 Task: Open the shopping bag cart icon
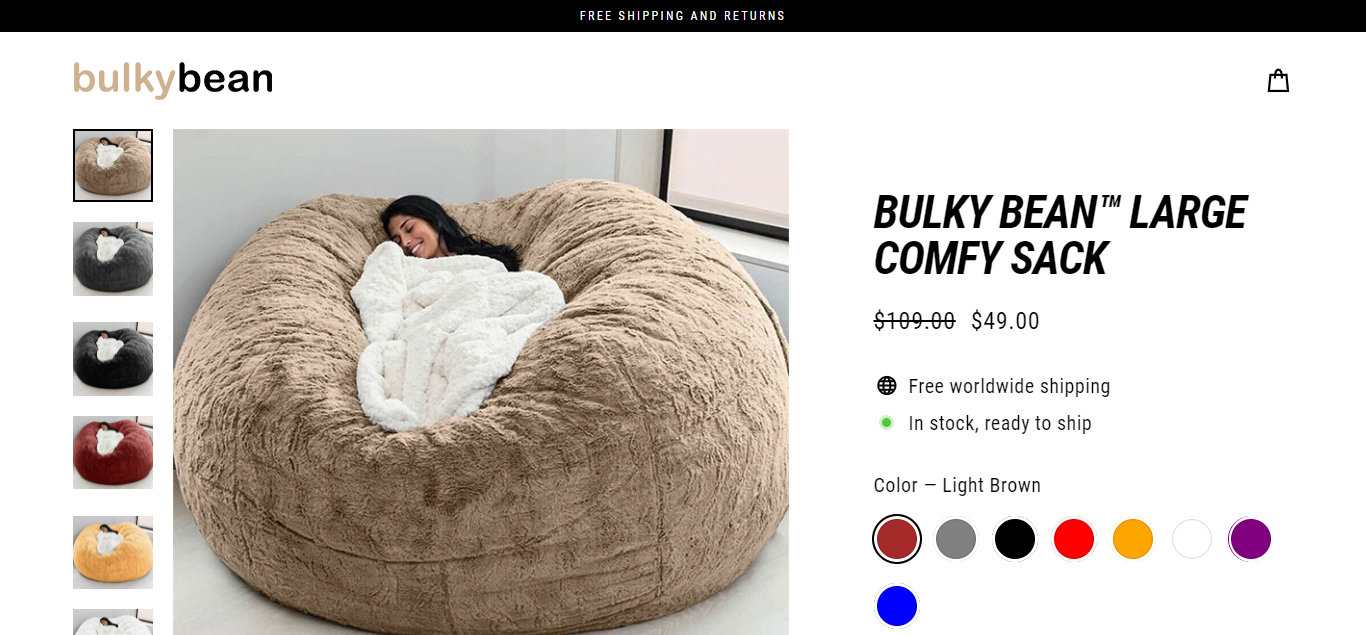1278,81
